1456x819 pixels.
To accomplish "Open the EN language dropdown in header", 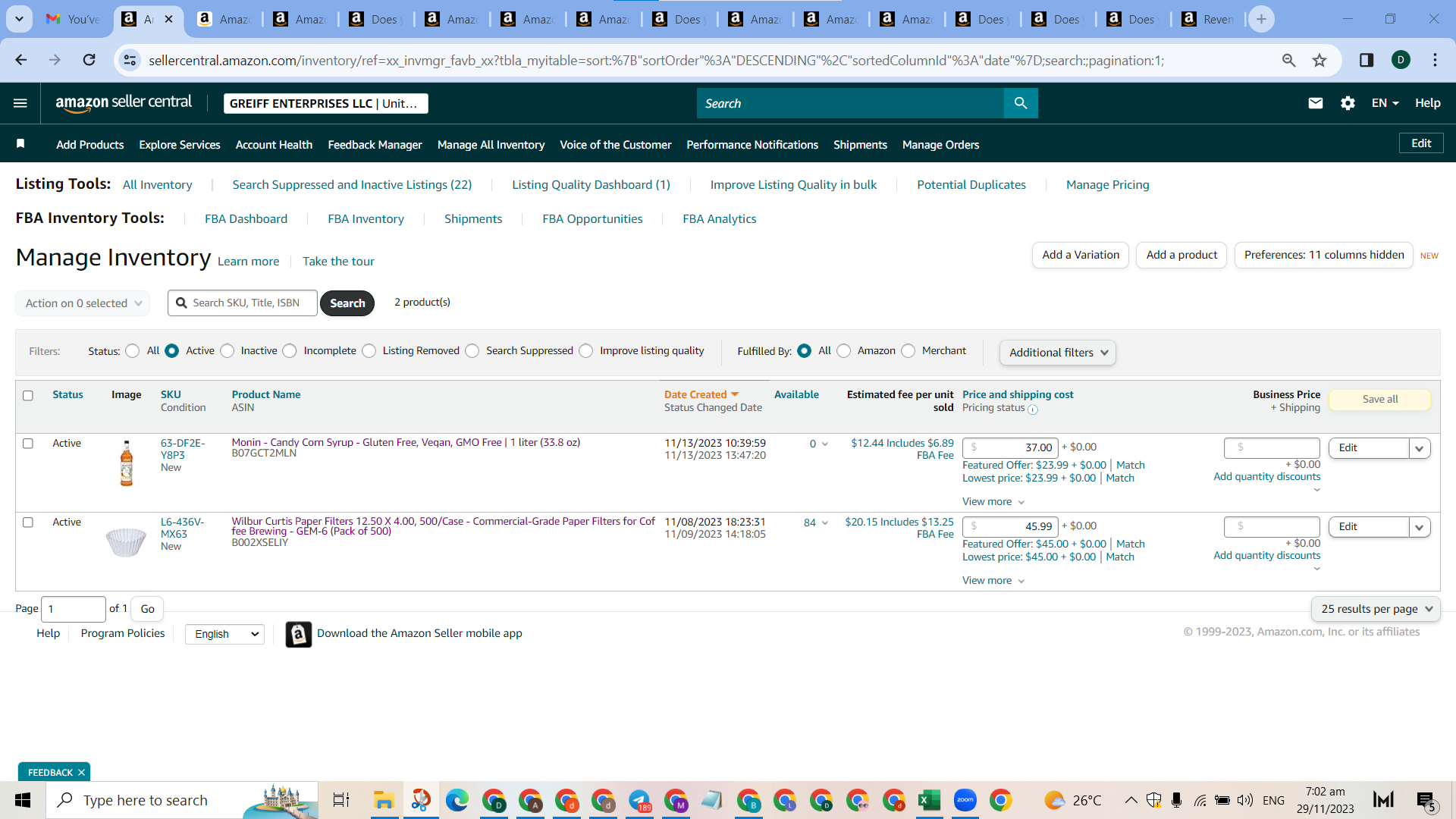I will [x=1385, y=103].
